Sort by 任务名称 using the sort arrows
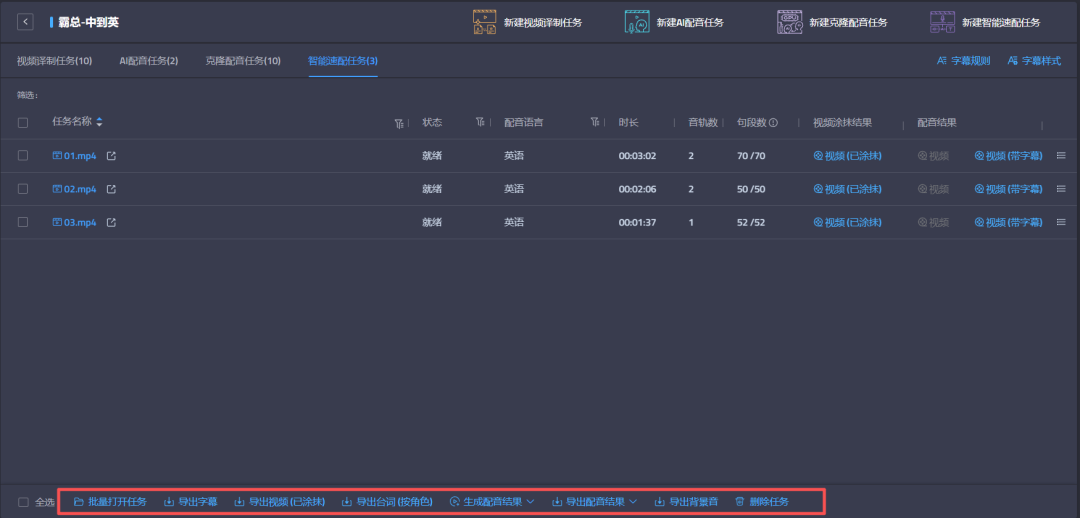The width and height of the screenshot is (1080, 518). [99, 122]
